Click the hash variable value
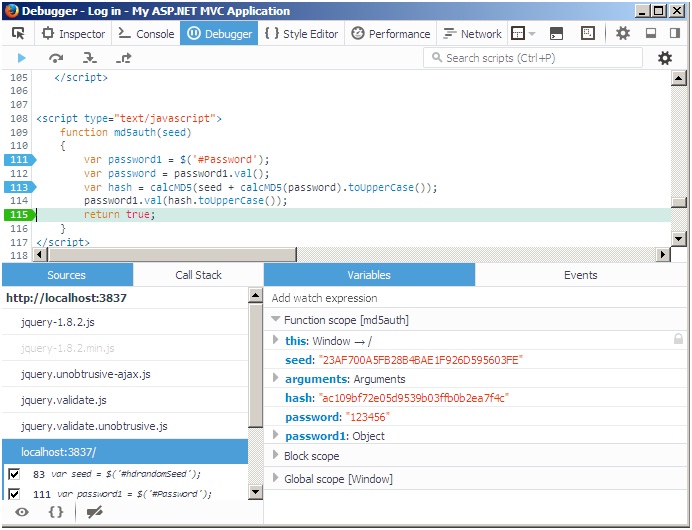The width and height of the screenshot is (692, 530). (x=414, y=398)
